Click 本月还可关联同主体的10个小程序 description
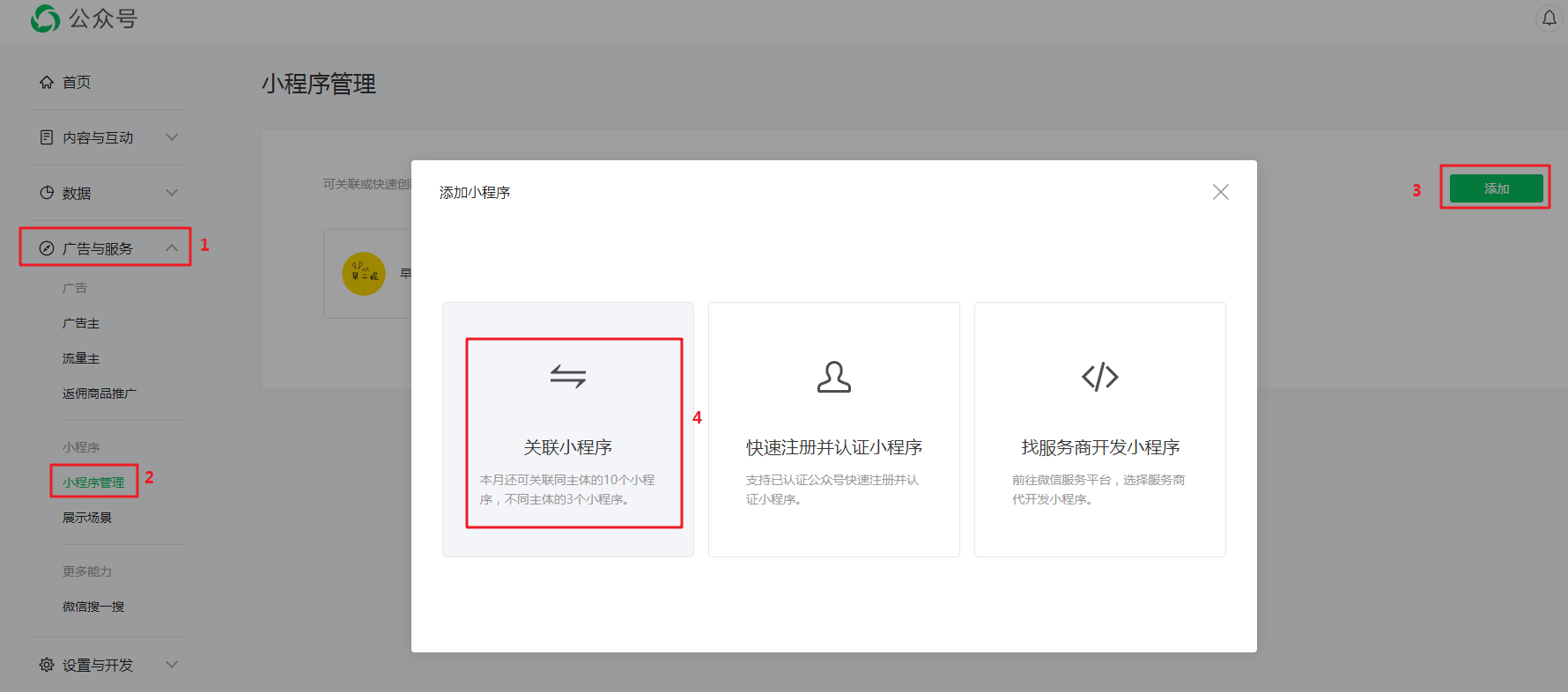This screenshot has height=692, width=1568. click(x=568, y=490)
